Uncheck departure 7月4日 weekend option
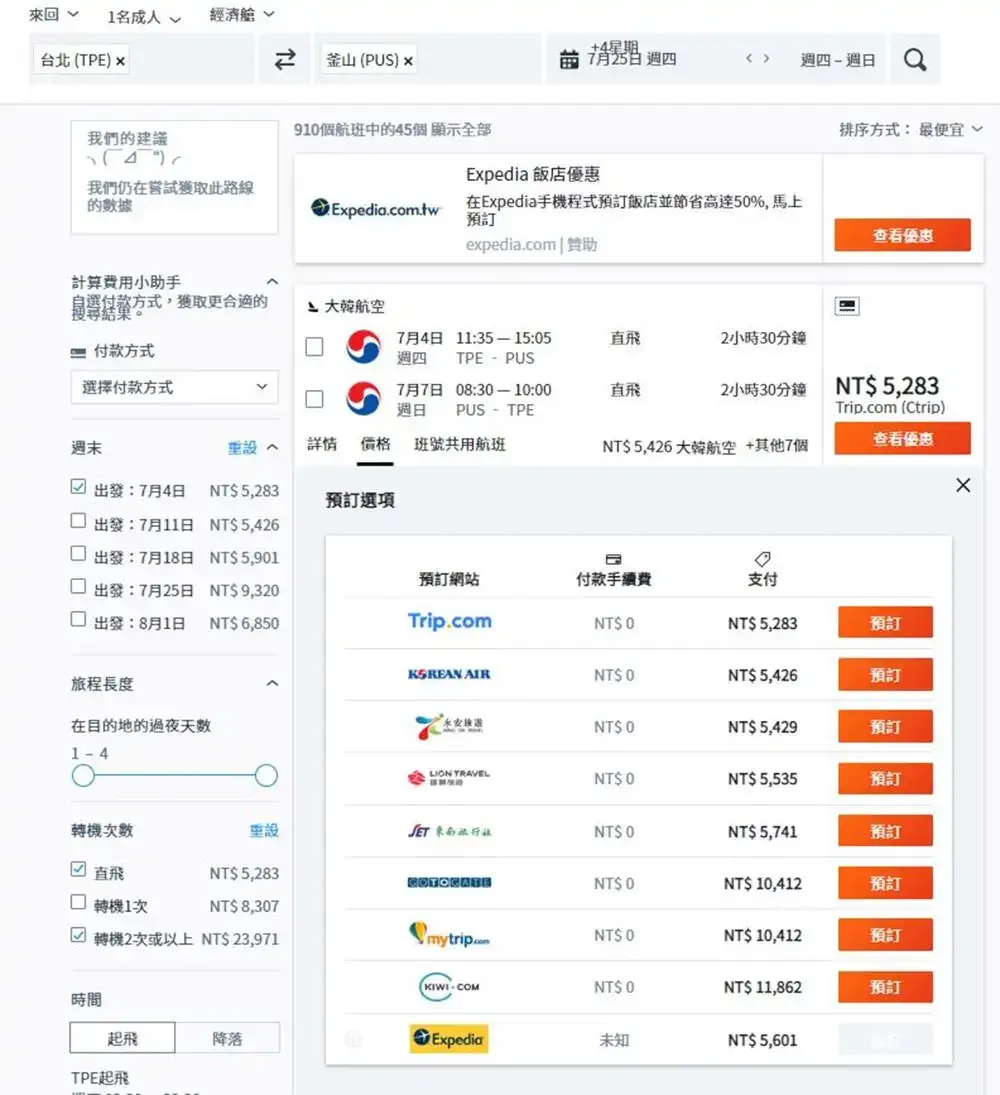The height and width of the screenshot is (1095, 1000). pyautogui.click(x=78, y=487)
